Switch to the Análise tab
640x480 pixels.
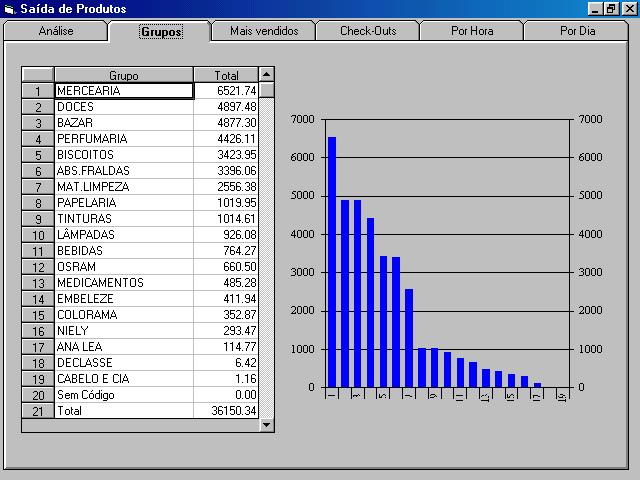(56, 31)
